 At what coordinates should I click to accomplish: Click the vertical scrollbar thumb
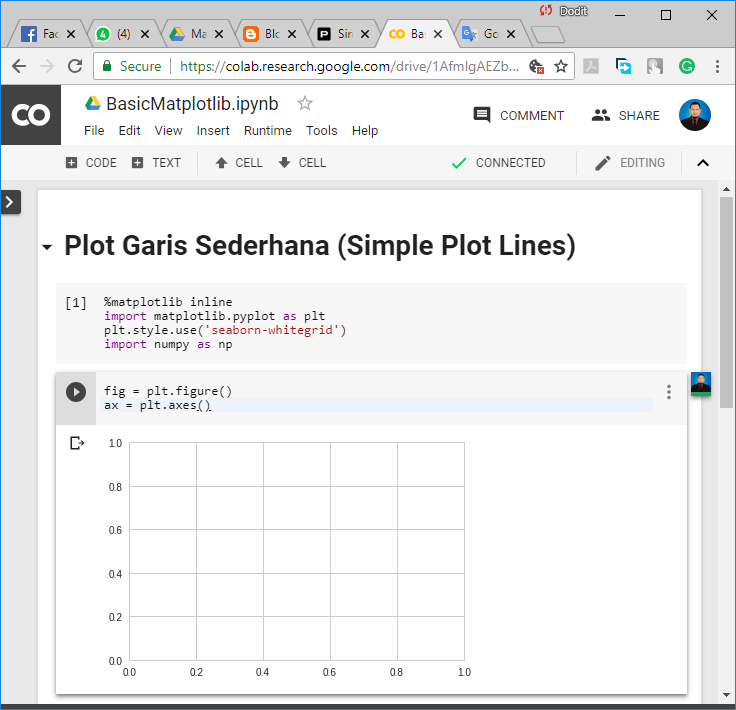coord(727,303)
